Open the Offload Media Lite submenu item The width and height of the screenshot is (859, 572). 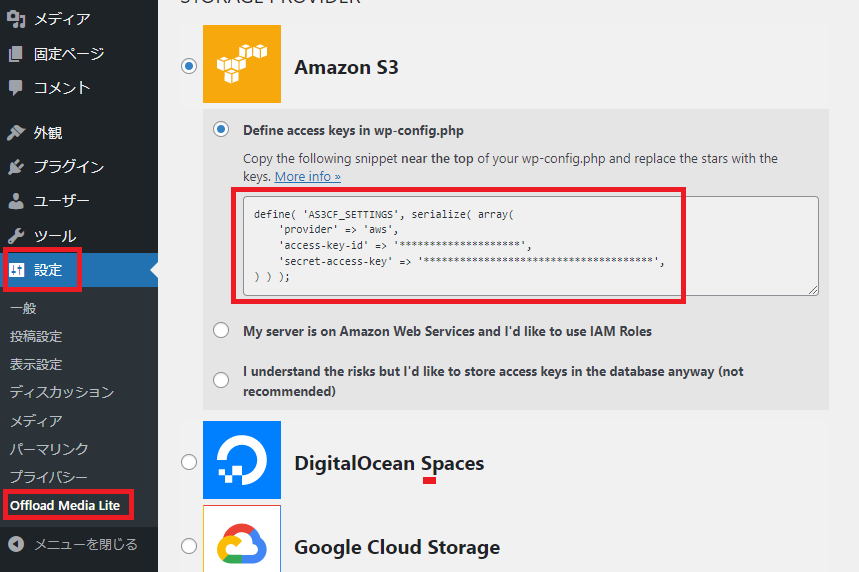tap(65, 505)
